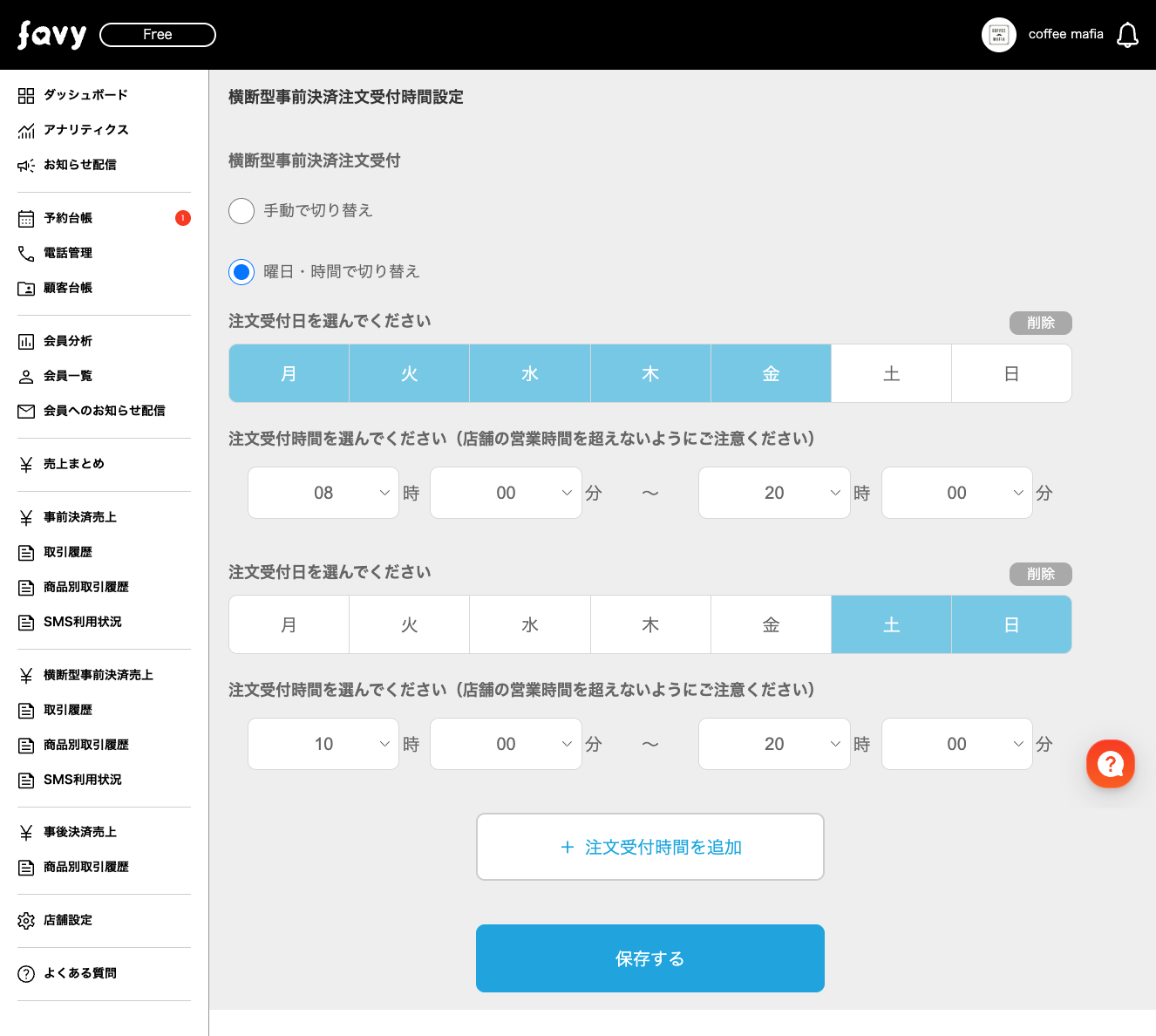This screenshot has width=1156, height=1036.
Task: Click the 会員一覧 person icon
Action: click(26, 376)
